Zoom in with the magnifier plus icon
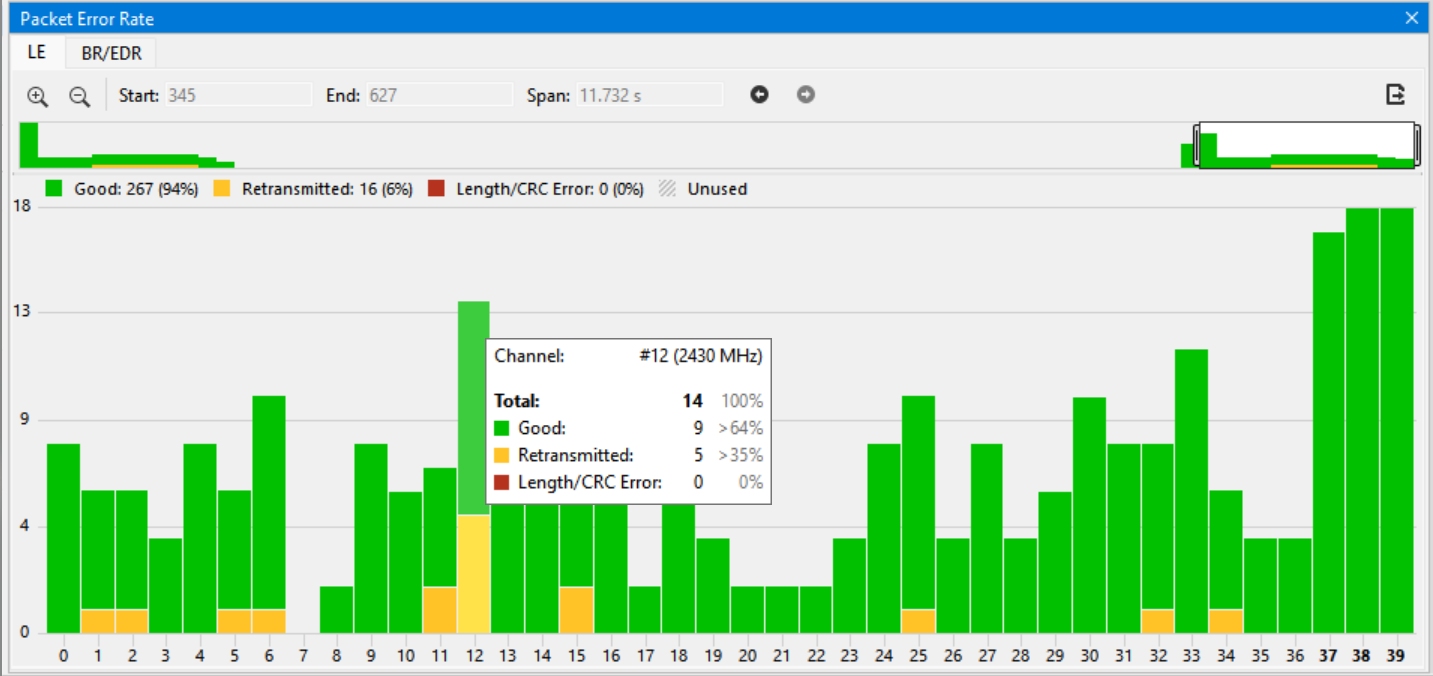This screenshot has height=676, width=1433. point(38,96)
